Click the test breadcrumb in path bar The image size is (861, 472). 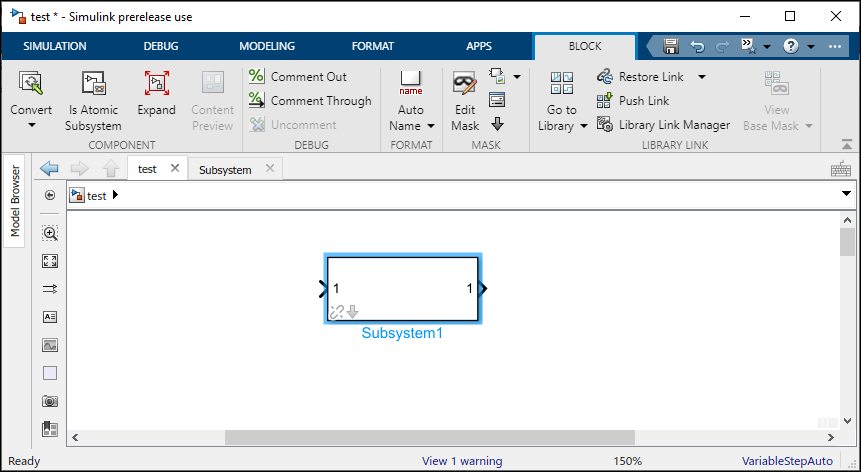(97, 195)
